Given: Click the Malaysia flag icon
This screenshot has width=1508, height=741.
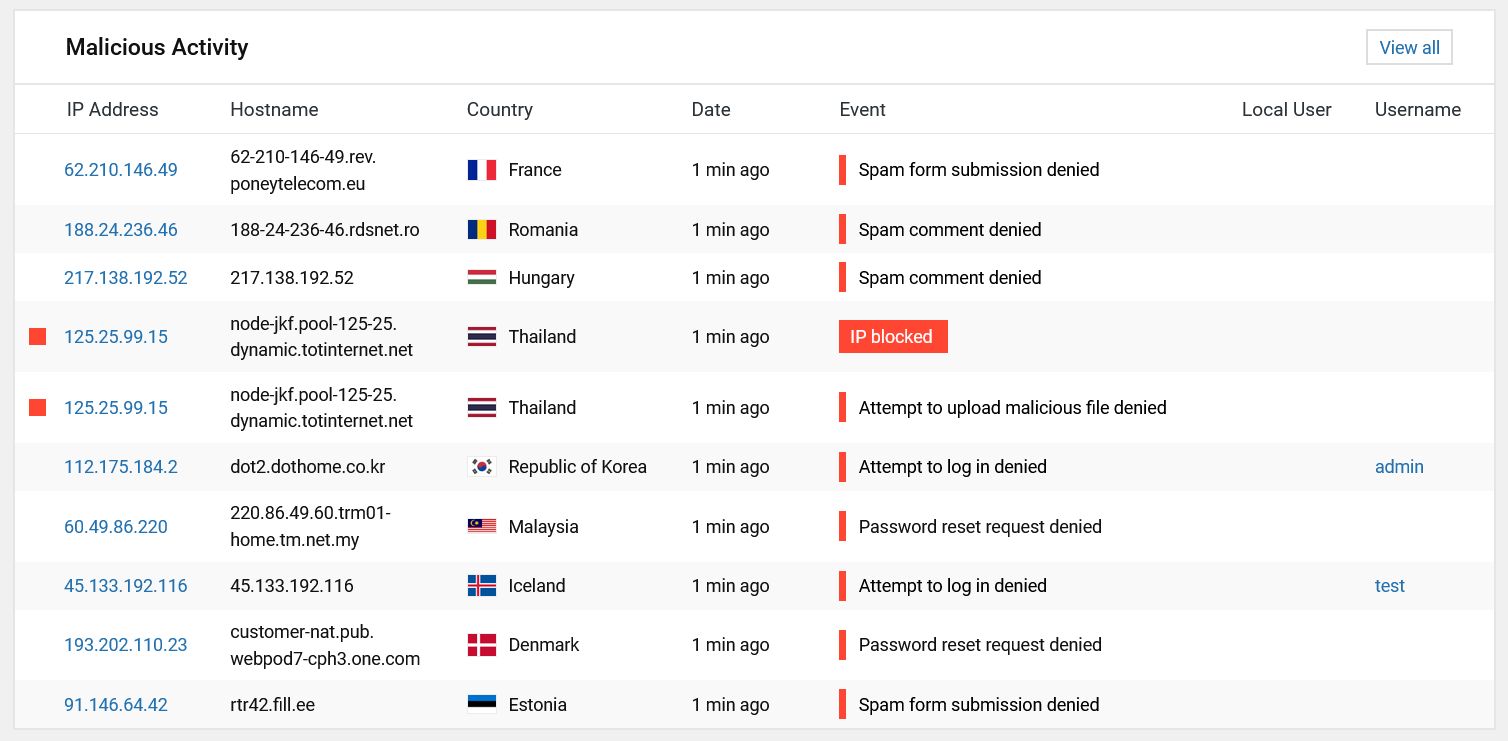Looking at the screenshot, I should pyautogui.click(x=481, y=527).
